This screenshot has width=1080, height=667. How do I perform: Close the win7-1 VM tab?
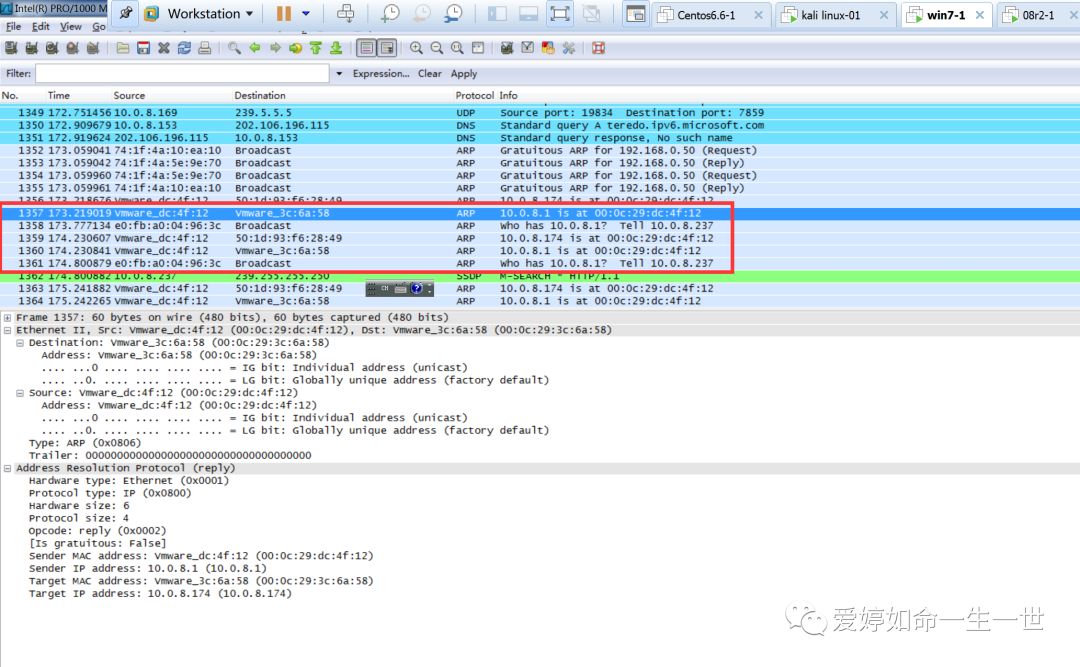(x=979, y=15)
